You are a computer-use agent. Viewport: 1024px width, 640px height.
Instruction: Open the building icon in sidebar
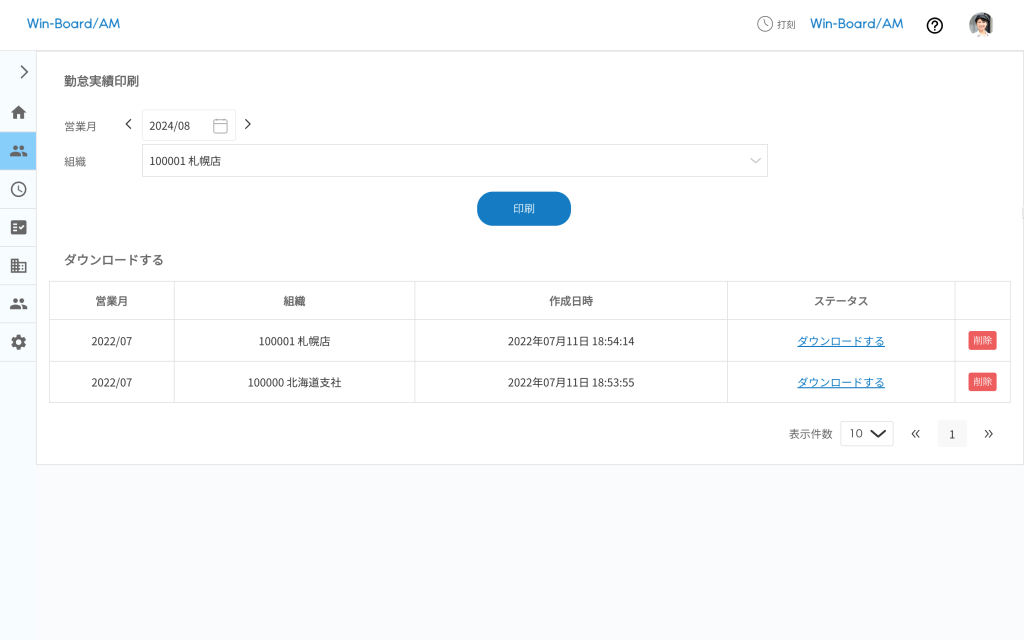click(x=18, y=266)
